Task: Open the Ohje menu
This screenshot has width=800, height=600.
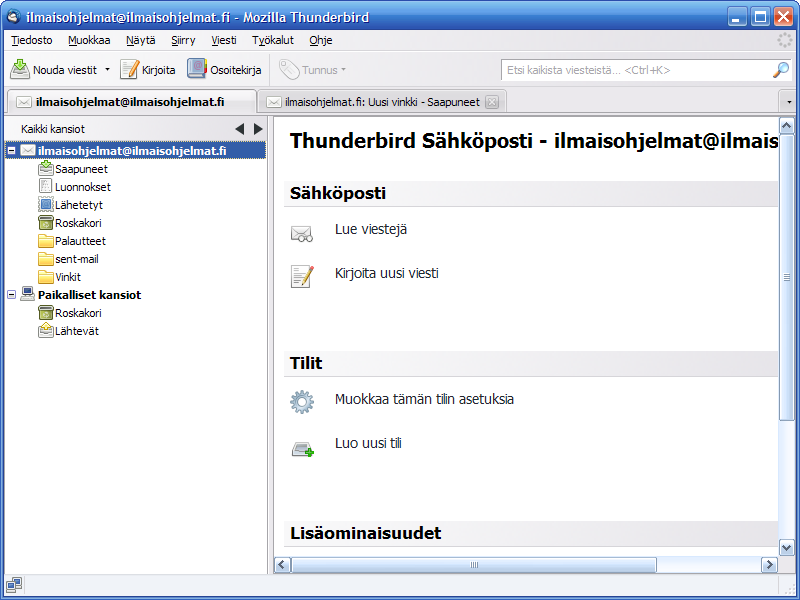Action: point(321,40)
